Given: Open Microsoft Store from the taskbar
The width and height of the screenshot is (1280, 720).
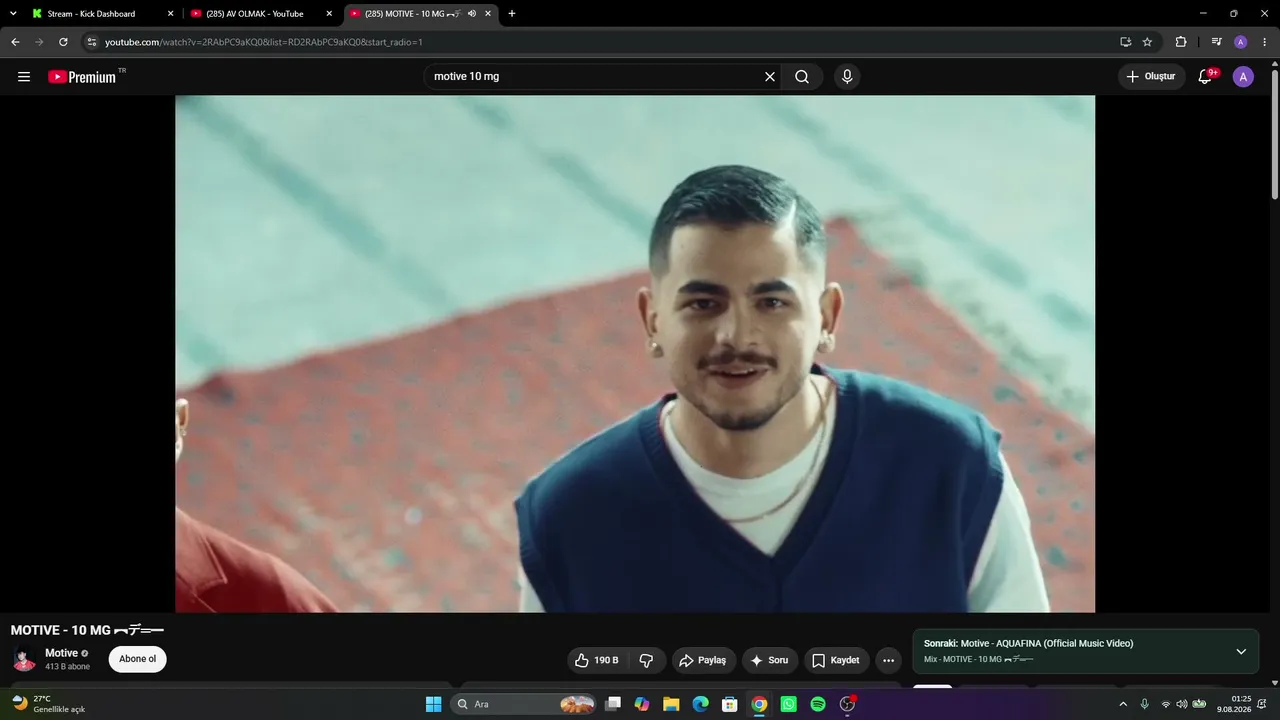Looking at the screenshot, I should [x=730, y=704].
